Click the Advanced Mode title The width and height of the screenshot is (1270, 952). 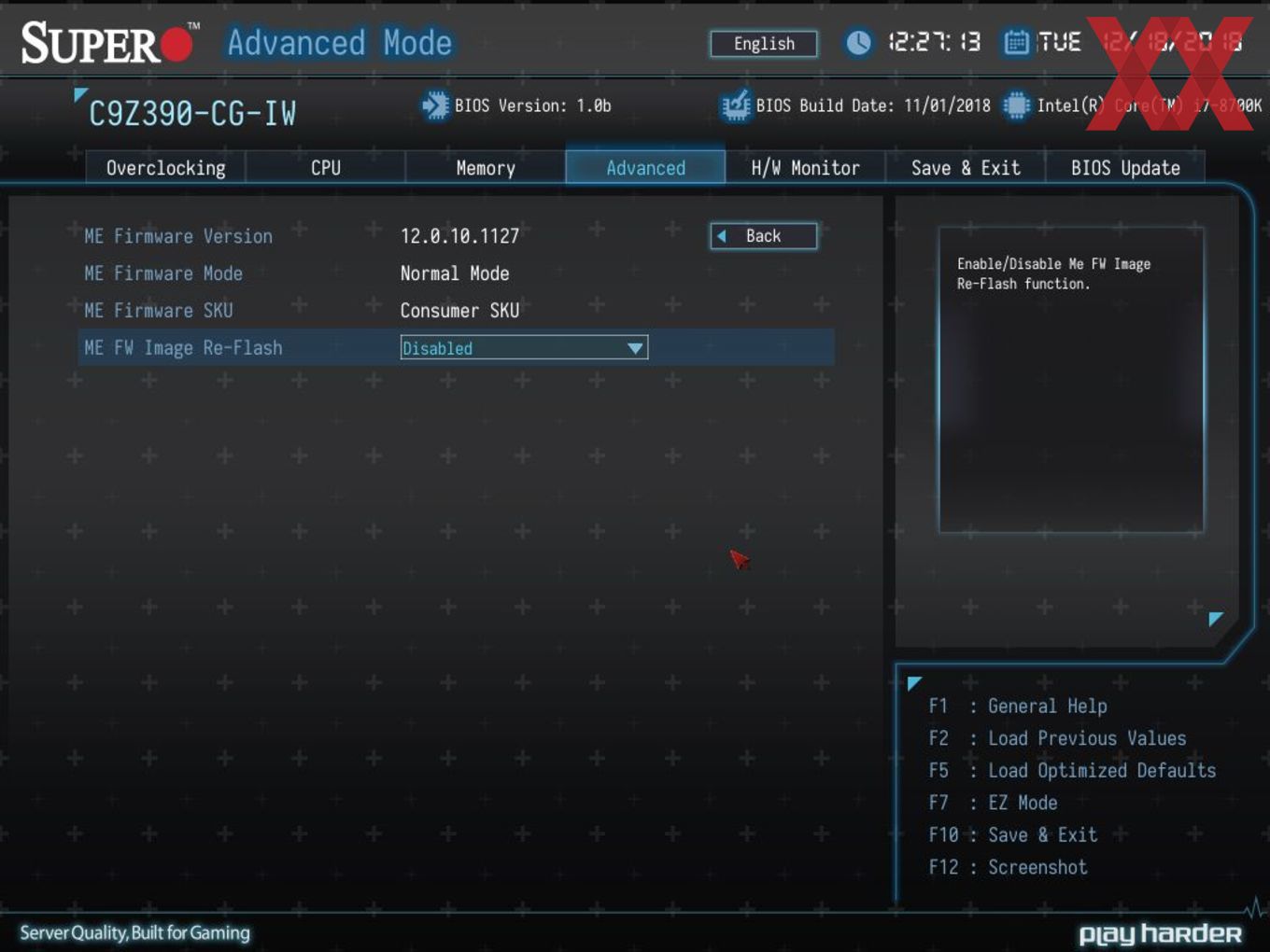pos(340,43)
